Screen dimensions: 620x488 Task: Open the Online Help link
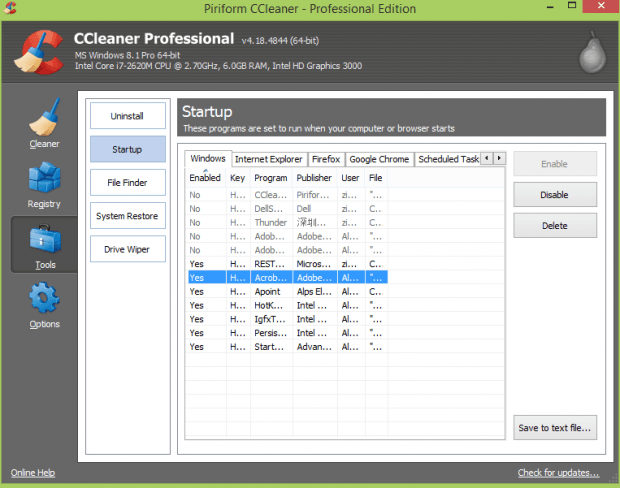(x=33, y=473)
